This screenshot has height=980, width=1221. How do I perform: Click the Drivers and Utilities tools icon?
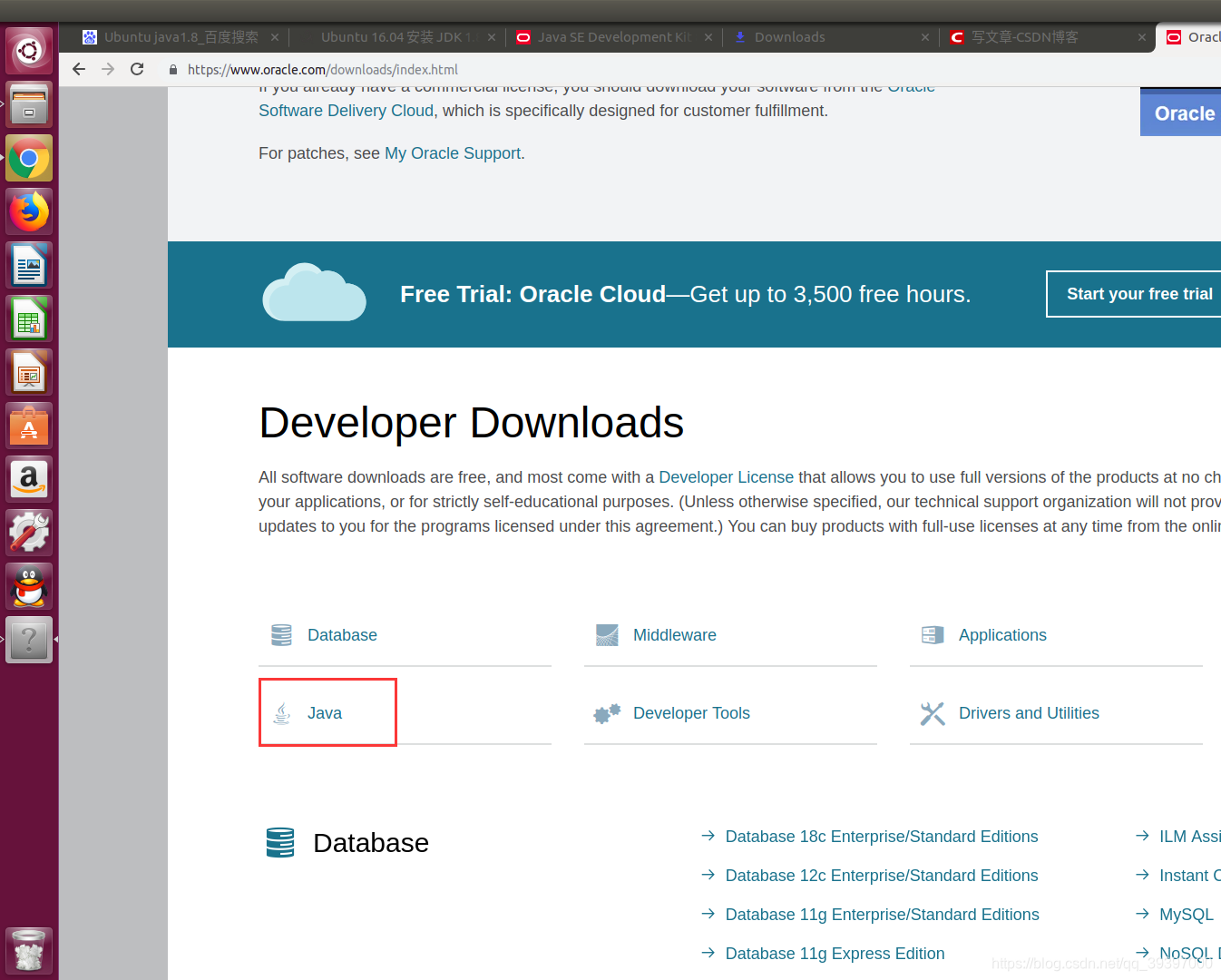pyautogui.click(x=933, y=713)
